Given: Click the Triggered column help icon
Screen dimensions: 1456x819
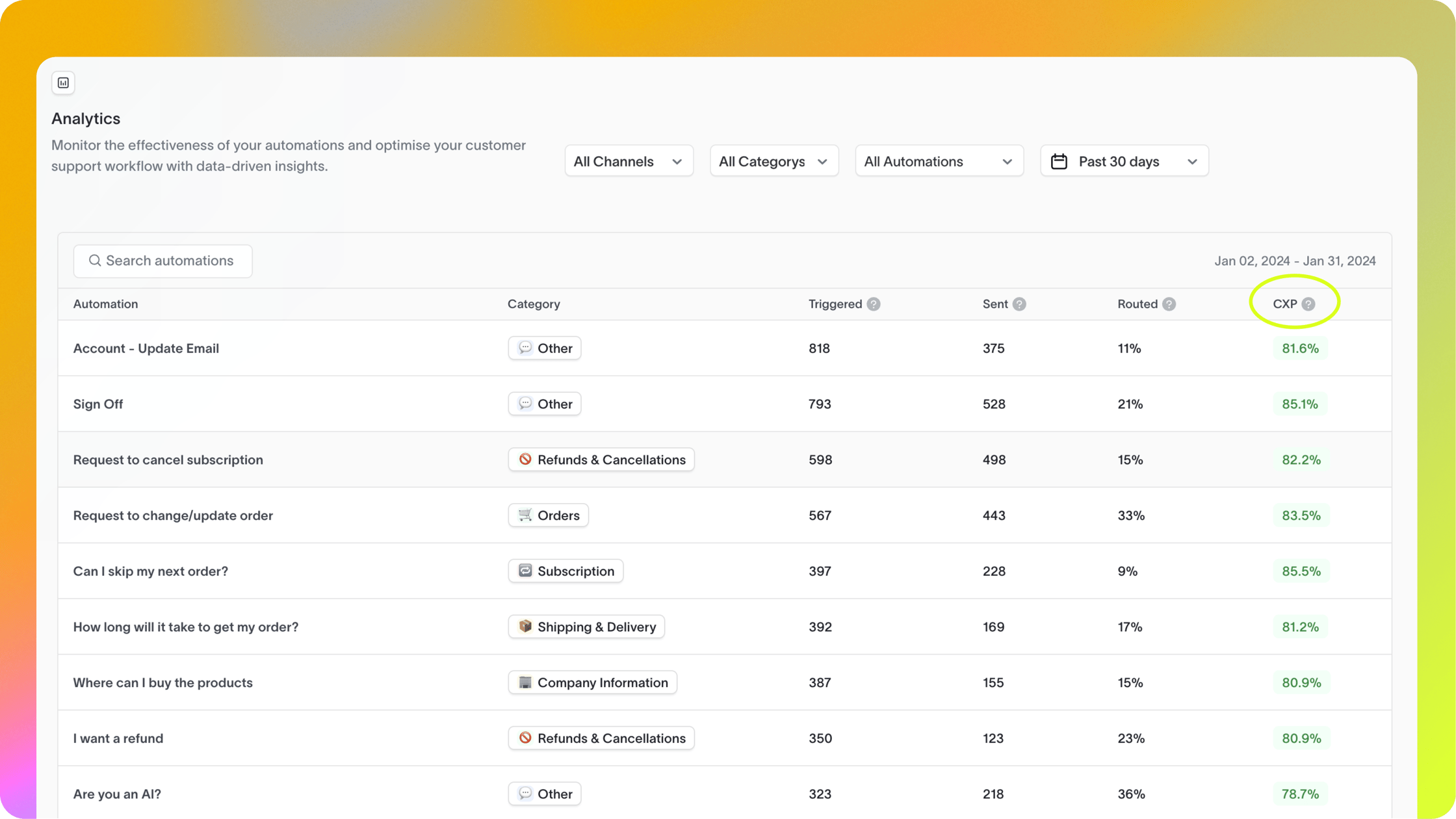Looking at the screenshot, I should [874, 304].
